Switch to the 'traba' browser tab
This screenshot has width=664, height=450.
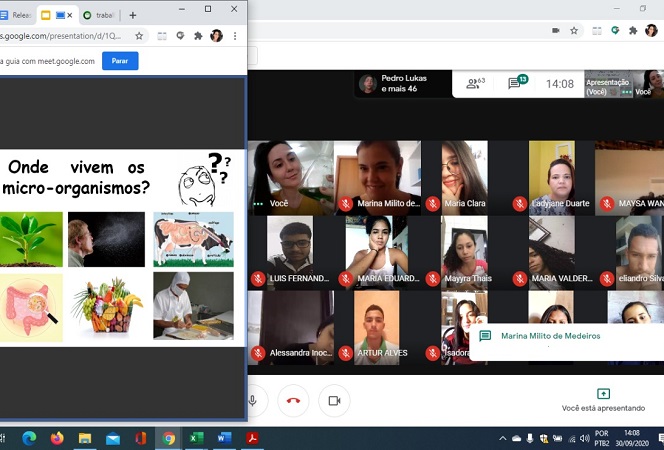(x=99, y=15)
